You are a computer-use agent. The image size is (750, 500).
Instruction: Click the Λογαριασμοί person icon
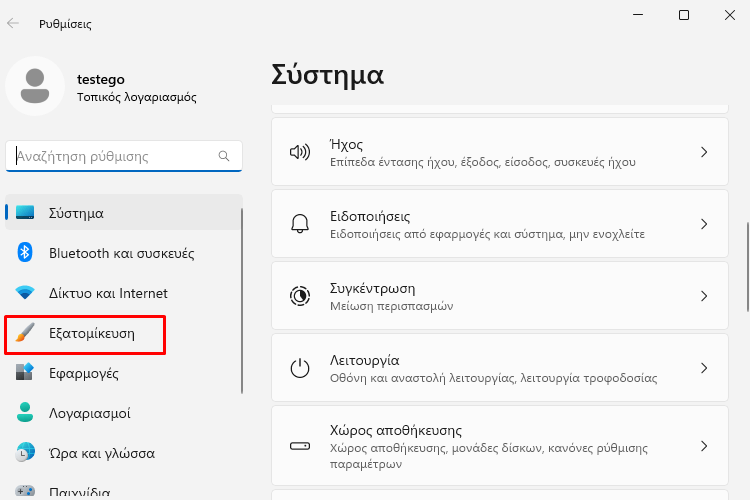[x=24, y=412]
